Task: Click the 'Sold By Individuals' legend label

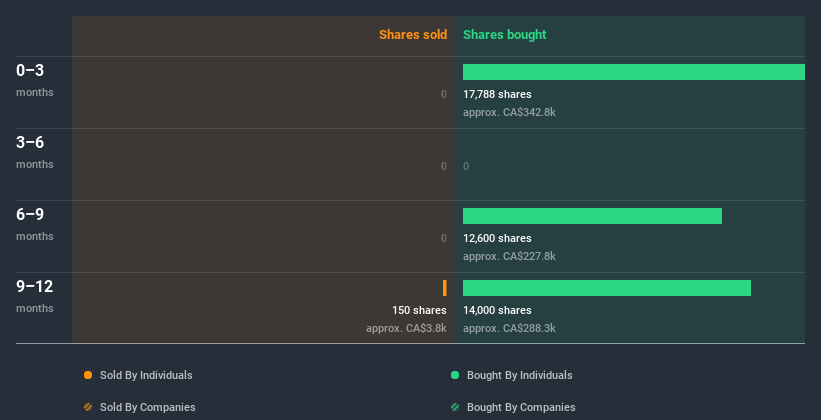Action: pyautogui.click(x=146, y=375)
